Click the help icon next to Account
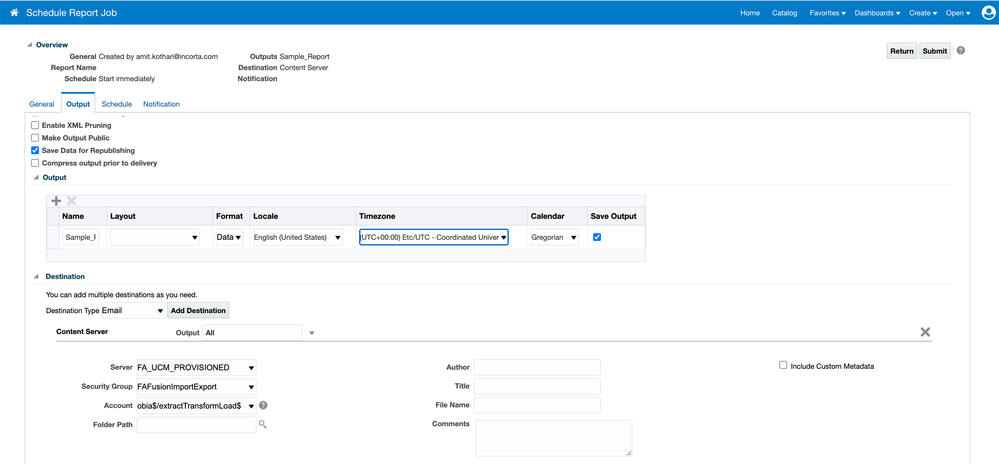Image resolution: width=999 pixels, height=464 pixels. [264, 406]
